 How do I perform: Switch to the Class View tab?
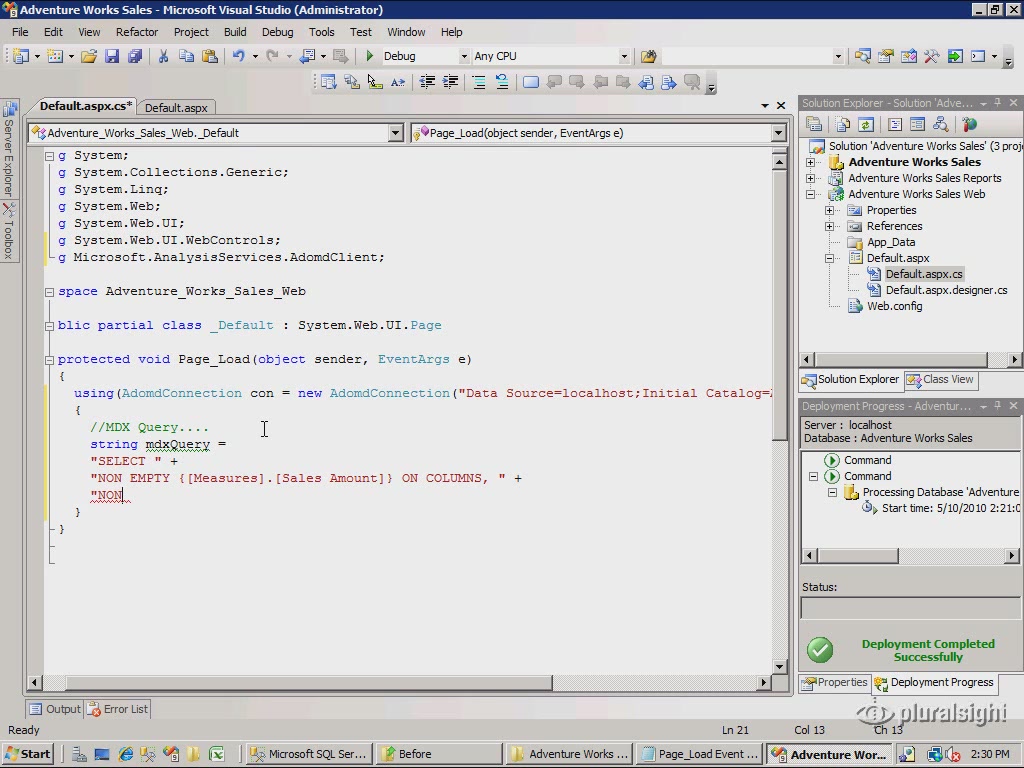[x=941, y=379]
